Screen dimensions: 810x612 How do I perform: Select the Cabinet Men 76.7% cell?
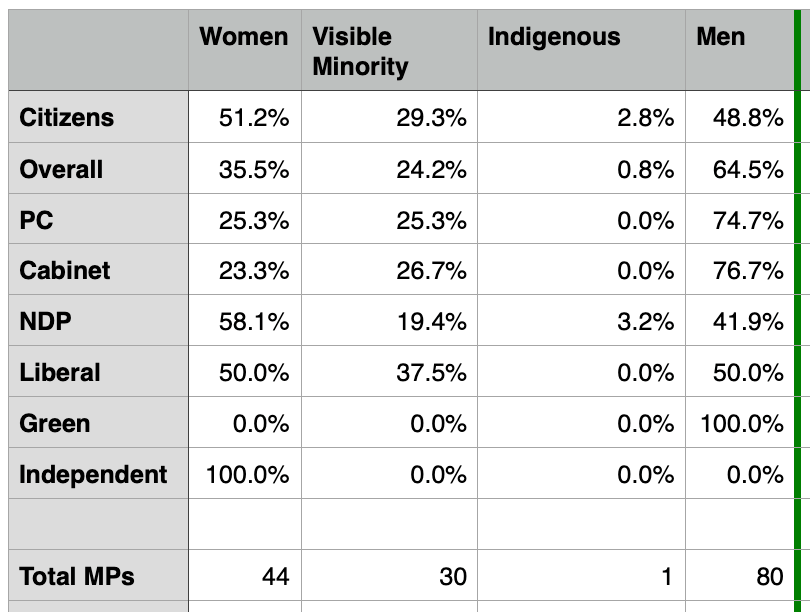[x=739, y=270]
